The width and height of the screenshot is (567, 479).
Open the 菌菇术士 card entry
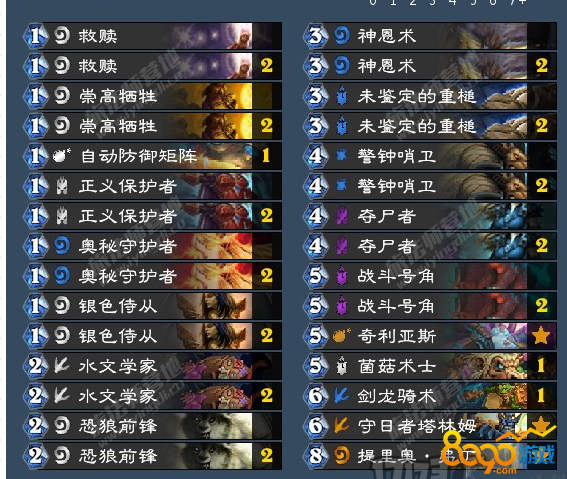point(430,366)
